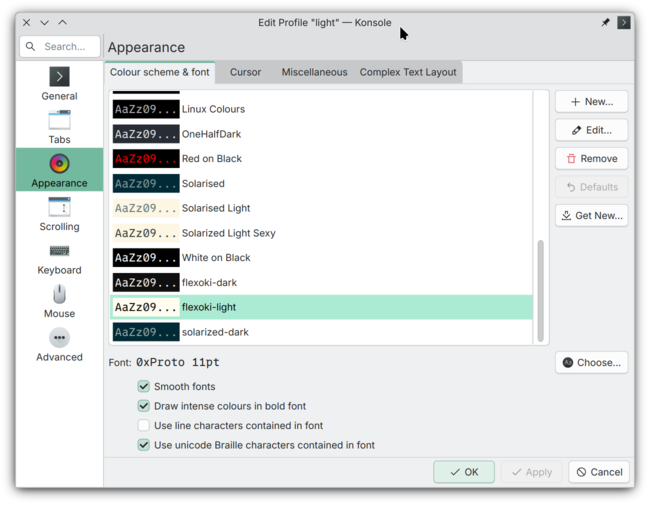Click the White on Black preview thumbnail
650x506 pixels.
point(146,257)
